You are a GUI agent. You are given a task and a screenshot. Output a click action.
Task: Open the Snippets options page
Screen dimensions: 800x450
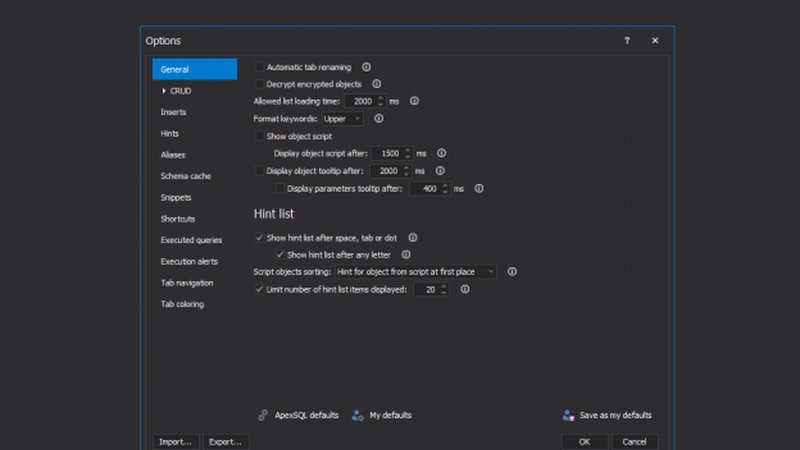[176, 197]
